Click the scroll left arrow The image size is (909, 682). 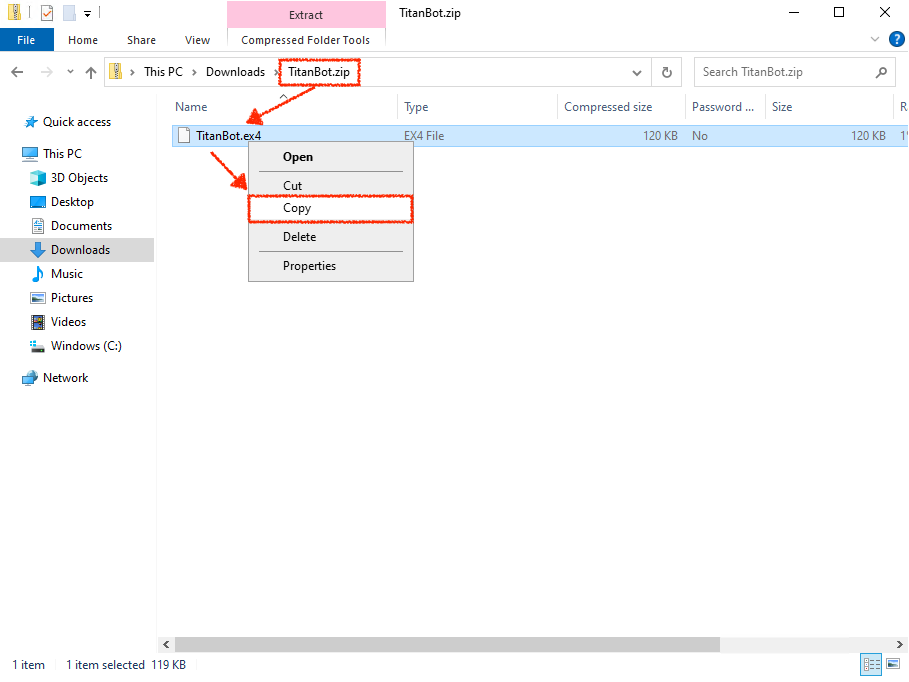point(166,644)
